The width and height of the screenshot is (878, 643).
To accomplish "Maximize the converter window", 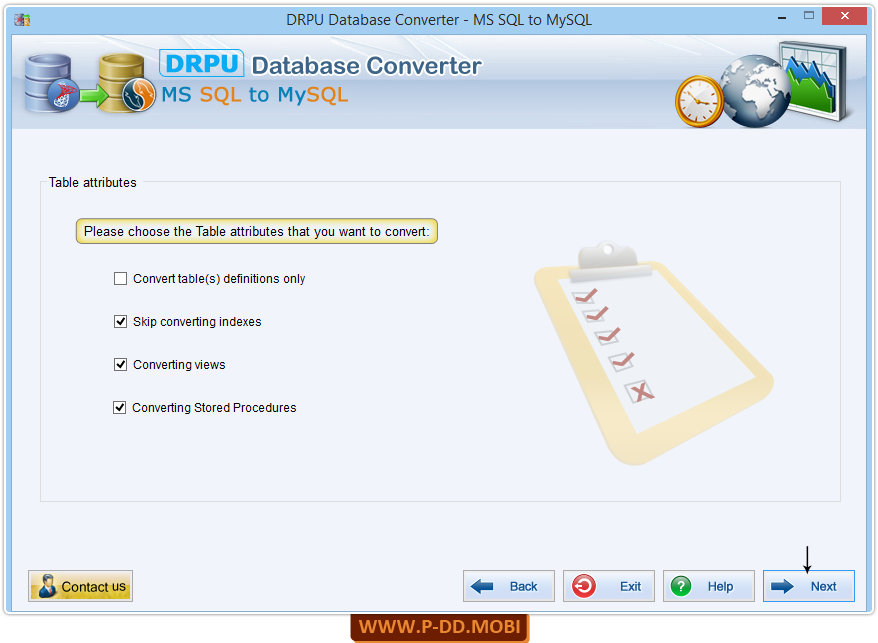I will coord(809,16).
